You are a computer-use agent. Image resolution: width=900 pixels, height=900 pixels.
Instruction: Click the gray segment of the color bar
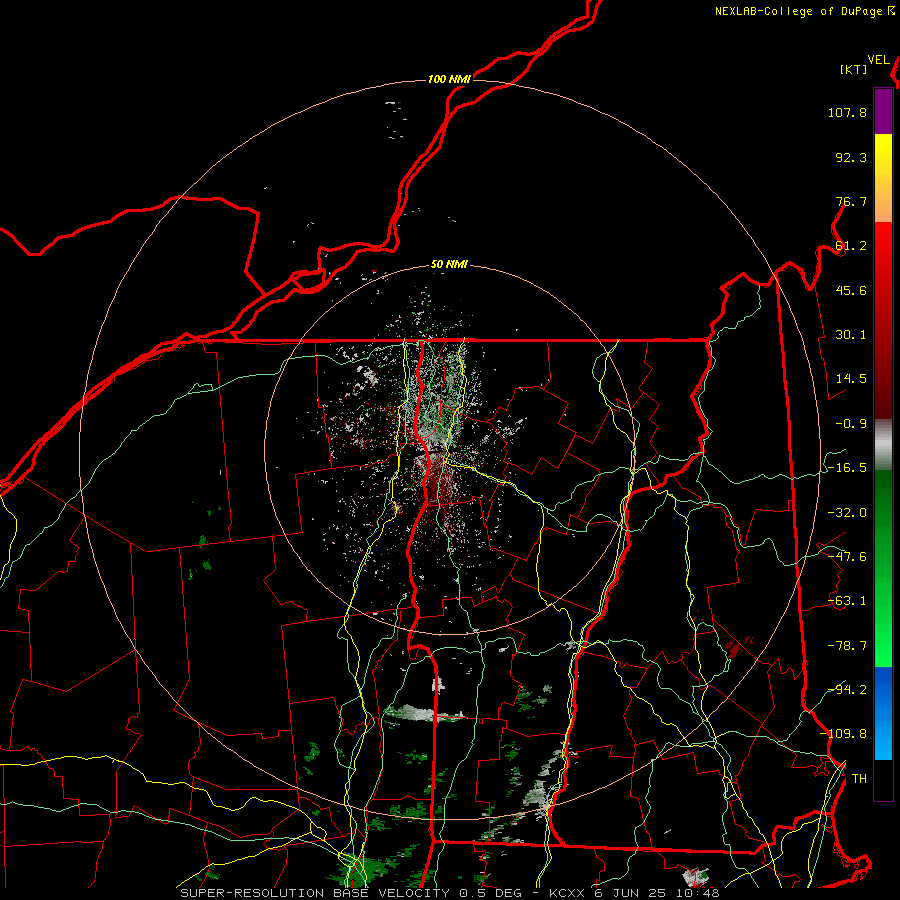coord(883,444)
